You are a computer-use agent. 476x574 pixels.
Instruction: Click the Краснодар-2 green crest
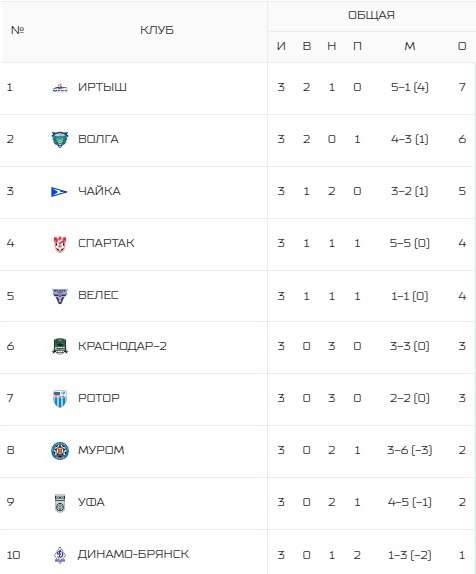60,346
